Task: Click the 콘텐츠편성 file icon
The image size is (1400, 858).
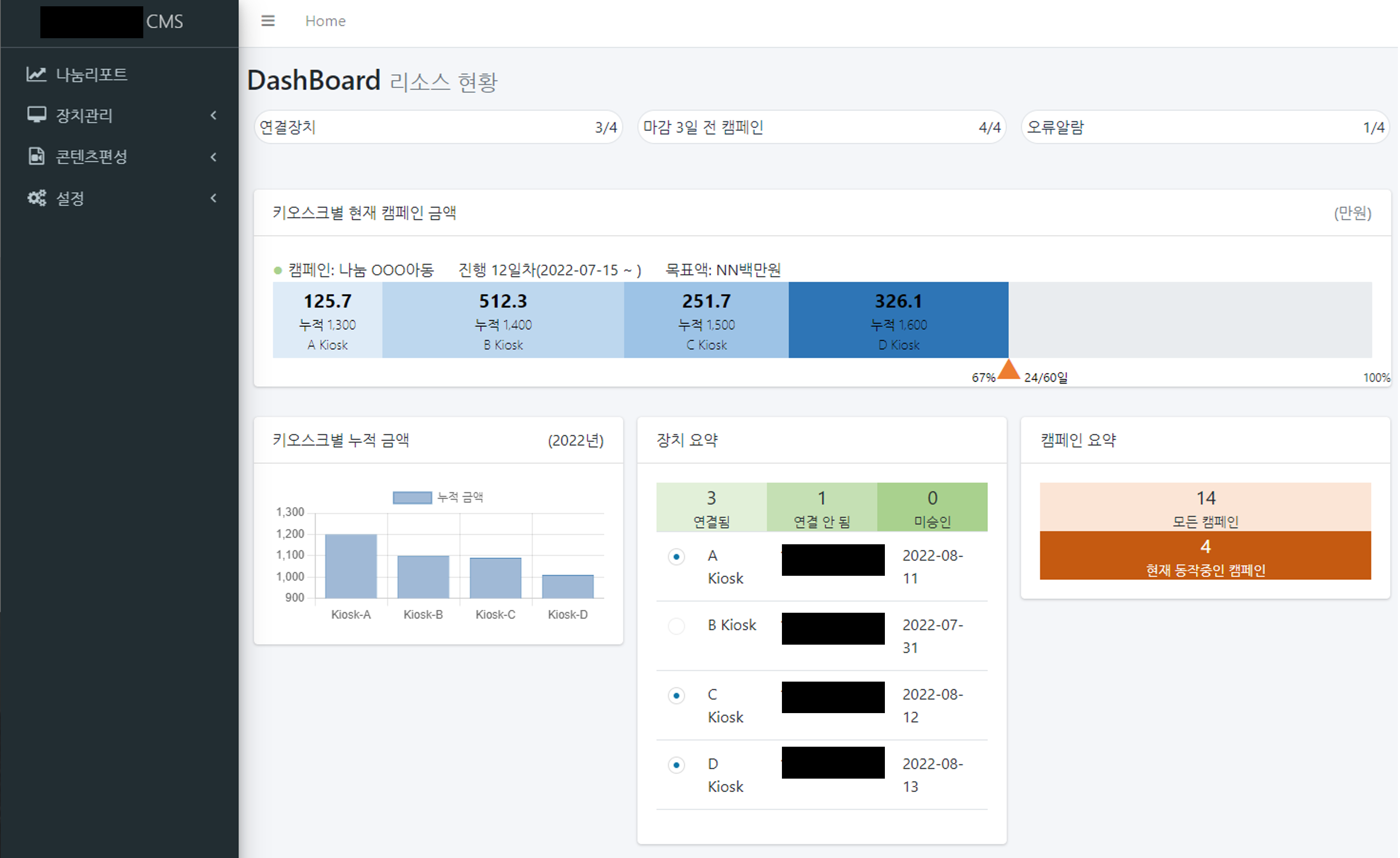Action: pyautogui.click(x=37, y=156)
